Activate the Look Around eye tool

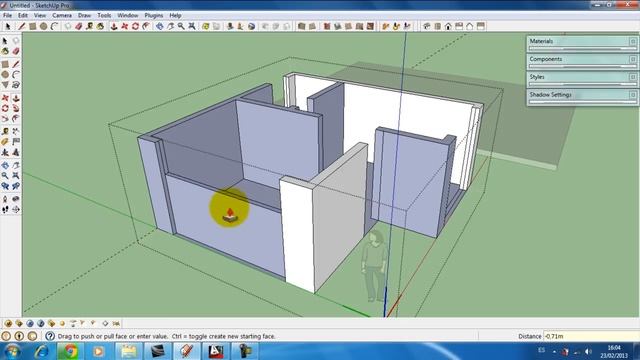pyautogui.click(x=16, y=199)
